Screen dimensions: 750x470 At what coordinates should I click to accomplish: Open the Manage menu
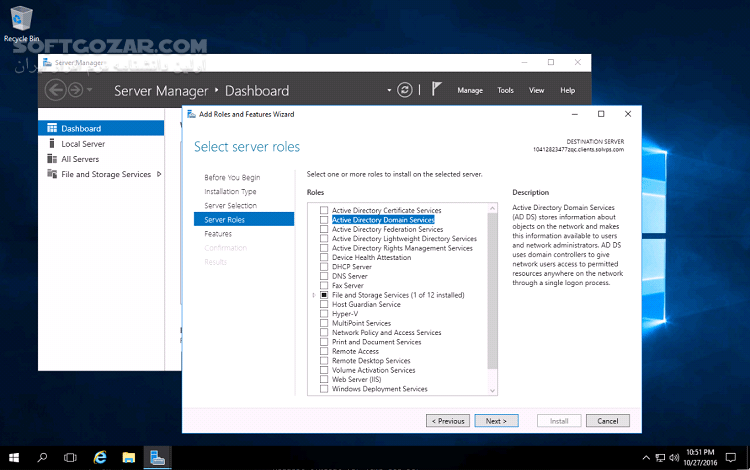tap(470, 90)
